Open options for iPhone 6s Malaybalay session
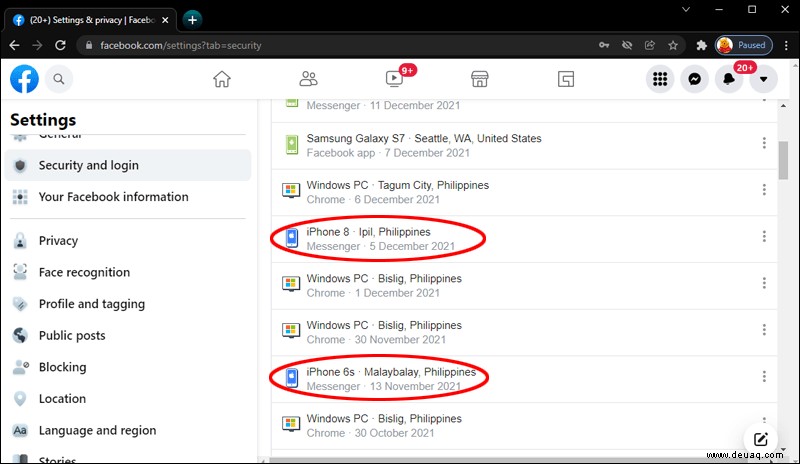 pos(764,376)
